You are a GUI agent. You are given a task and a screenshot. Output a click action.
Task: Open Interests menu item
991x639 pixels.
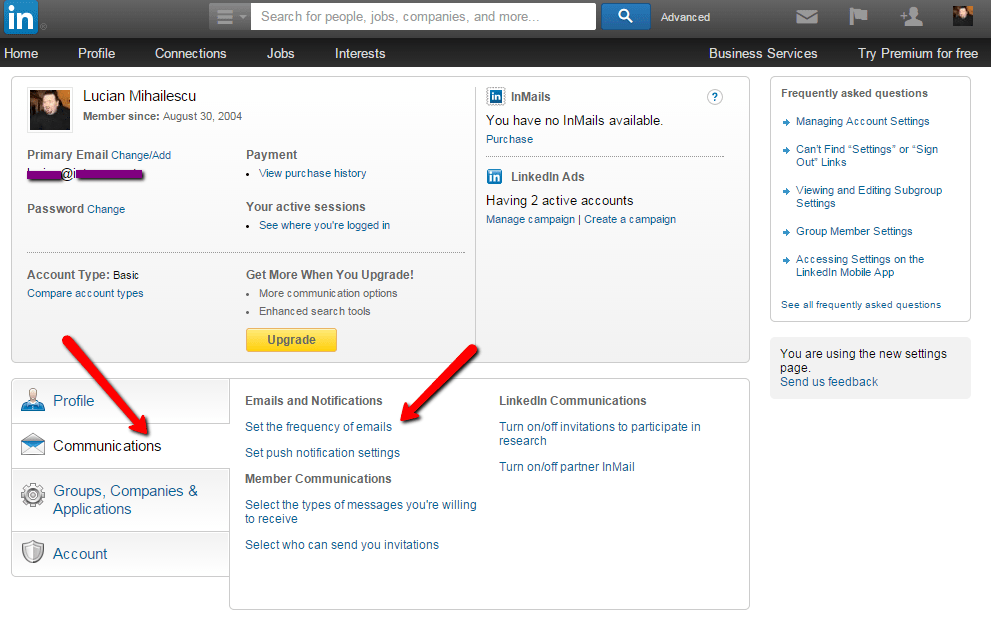pos(360,54)
